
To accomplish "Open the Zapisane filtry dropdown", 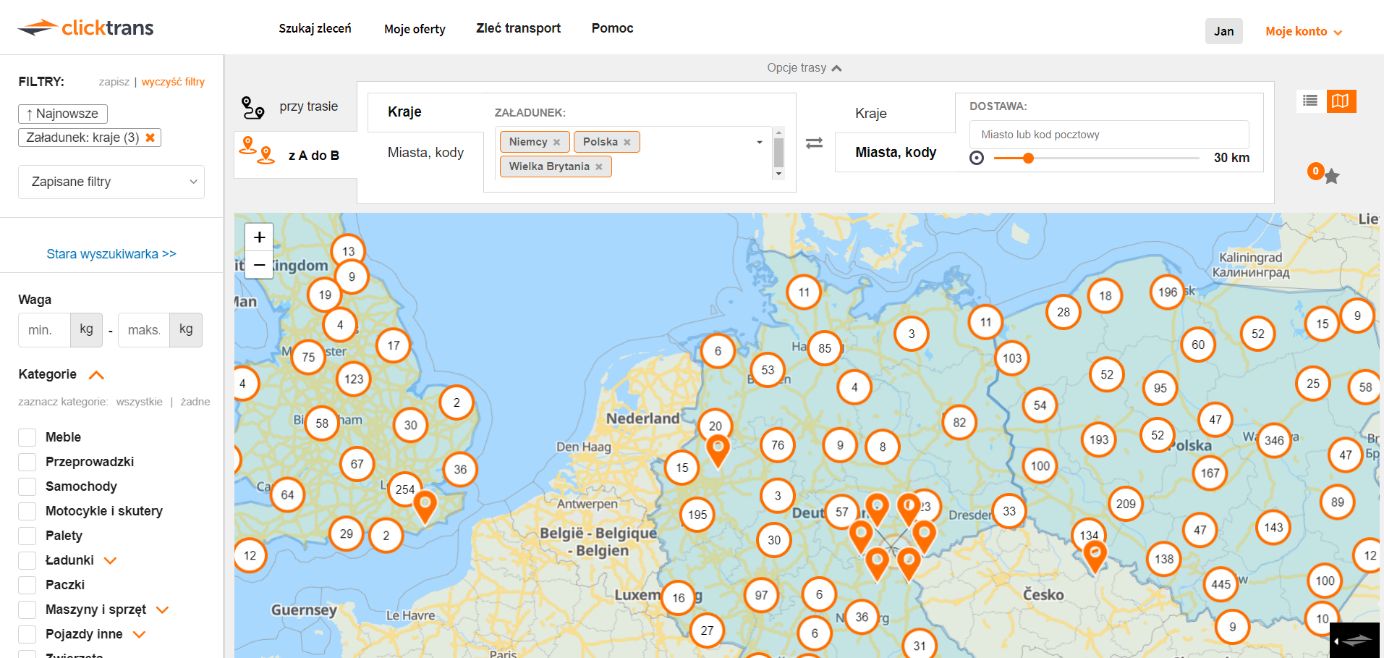I will 111,182.
